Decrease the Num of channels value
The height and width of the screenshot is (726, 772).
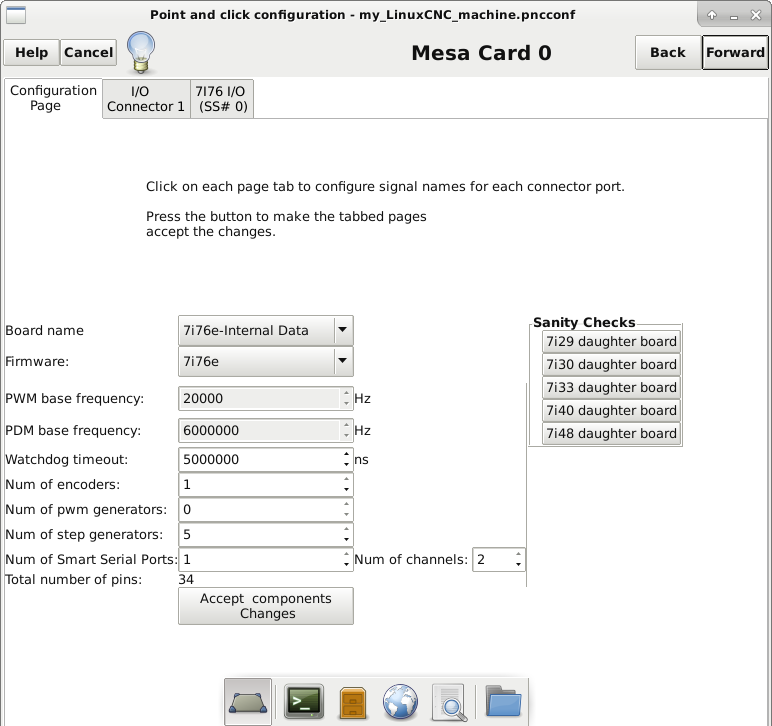[518, 565]
